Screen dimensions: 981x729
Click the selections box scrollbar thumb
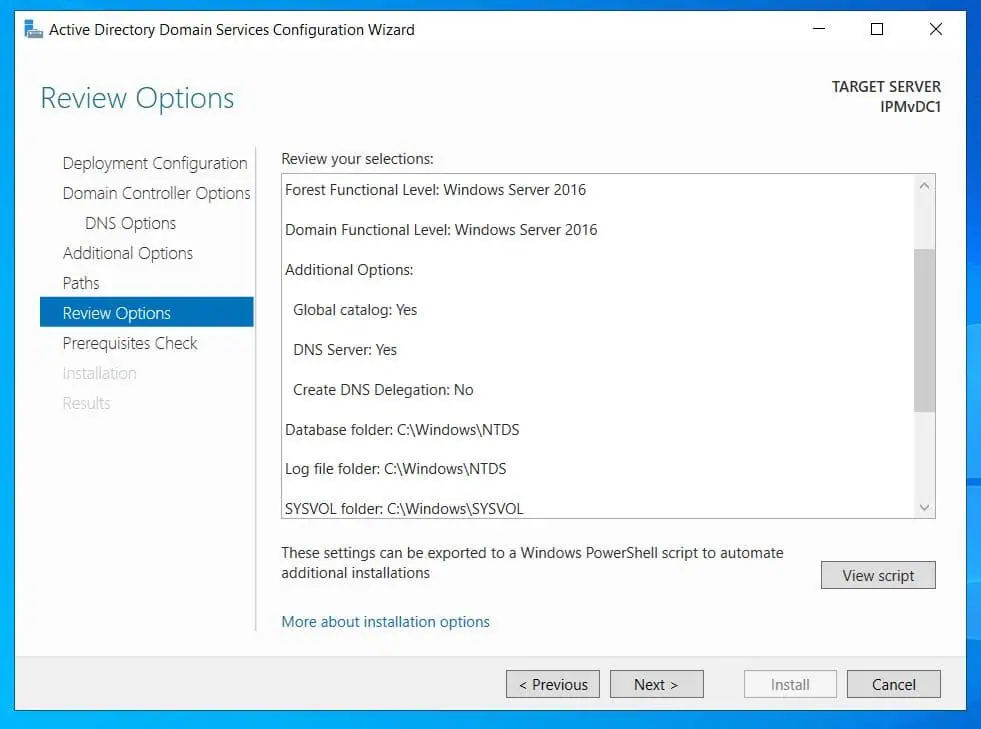point(924,330)
